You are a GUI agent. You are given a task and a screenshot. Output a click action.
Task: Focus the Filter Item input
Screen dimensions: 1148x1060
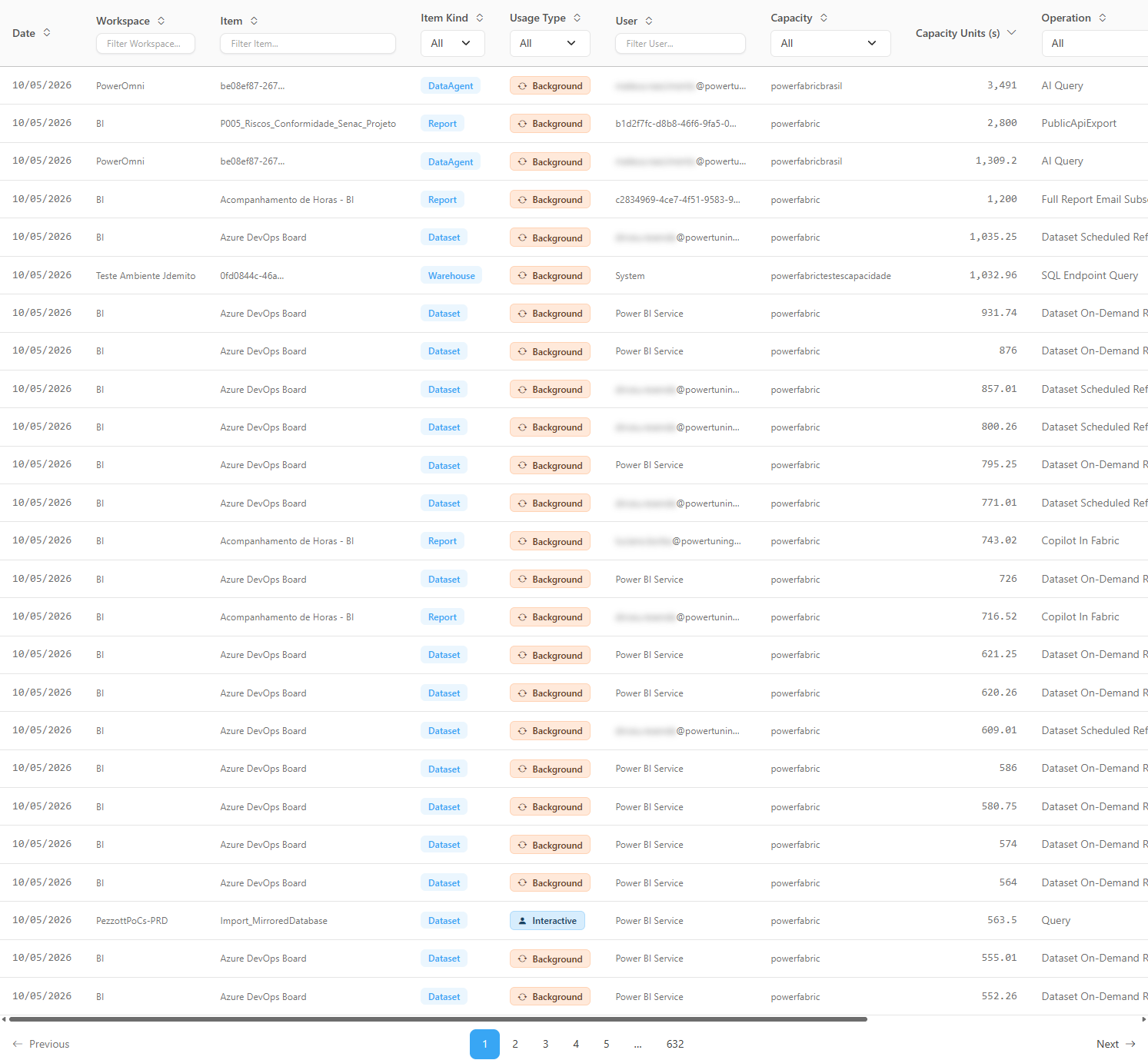(308, 44)
